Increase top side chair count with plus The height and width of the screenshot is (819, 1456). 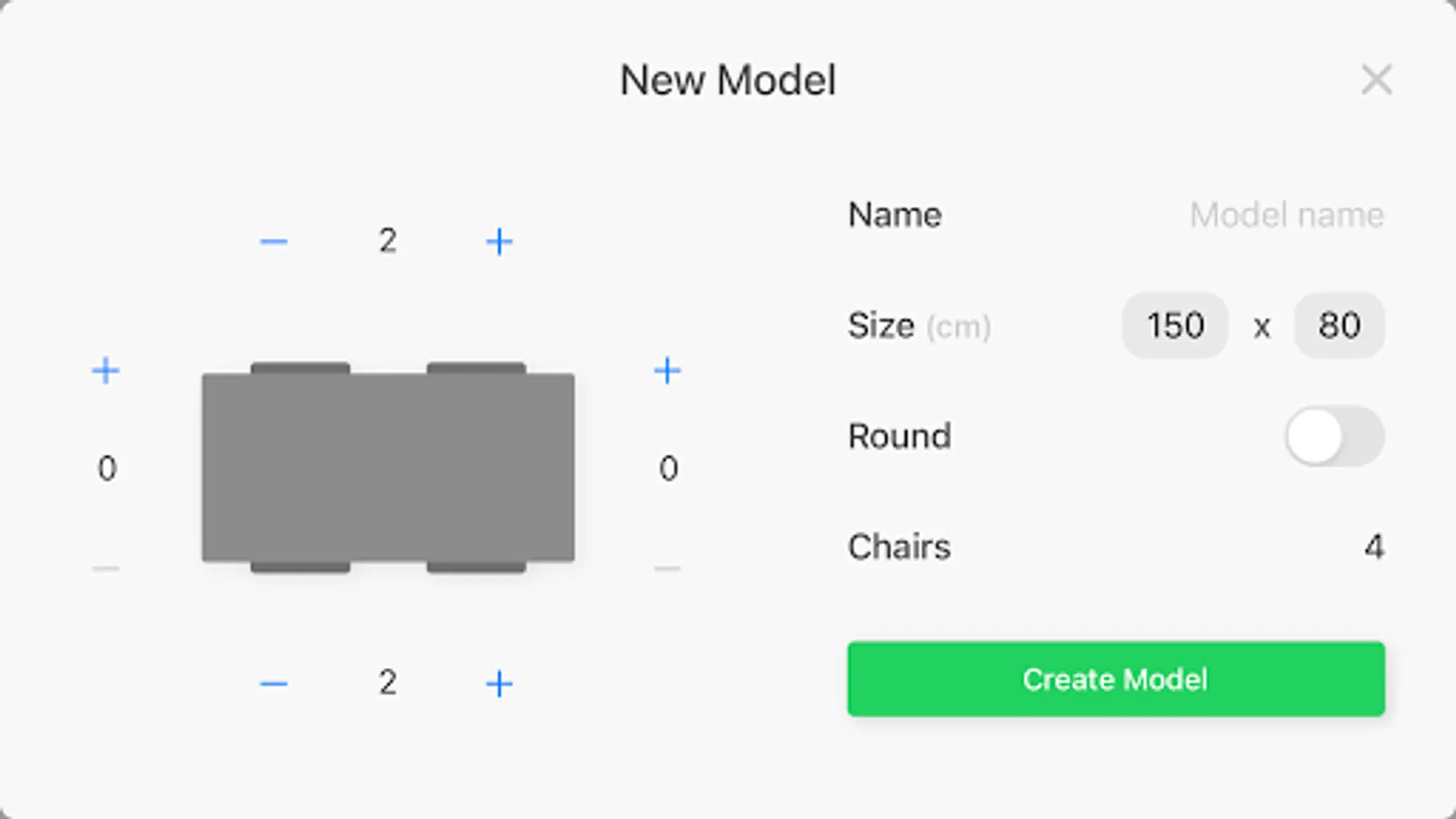pos(499,241)
